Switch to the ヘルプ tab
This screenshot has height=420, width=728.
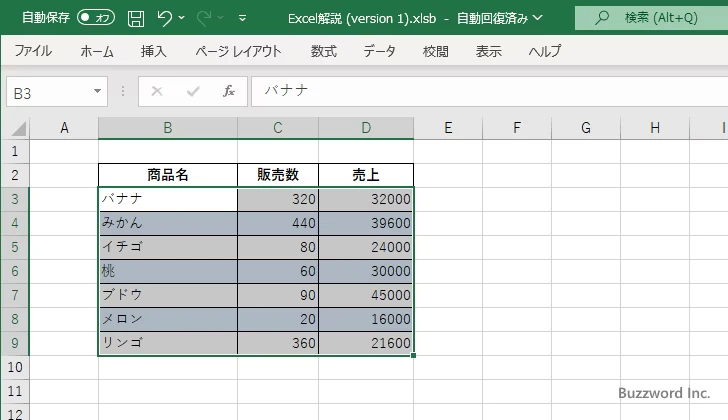click(545, 51)
